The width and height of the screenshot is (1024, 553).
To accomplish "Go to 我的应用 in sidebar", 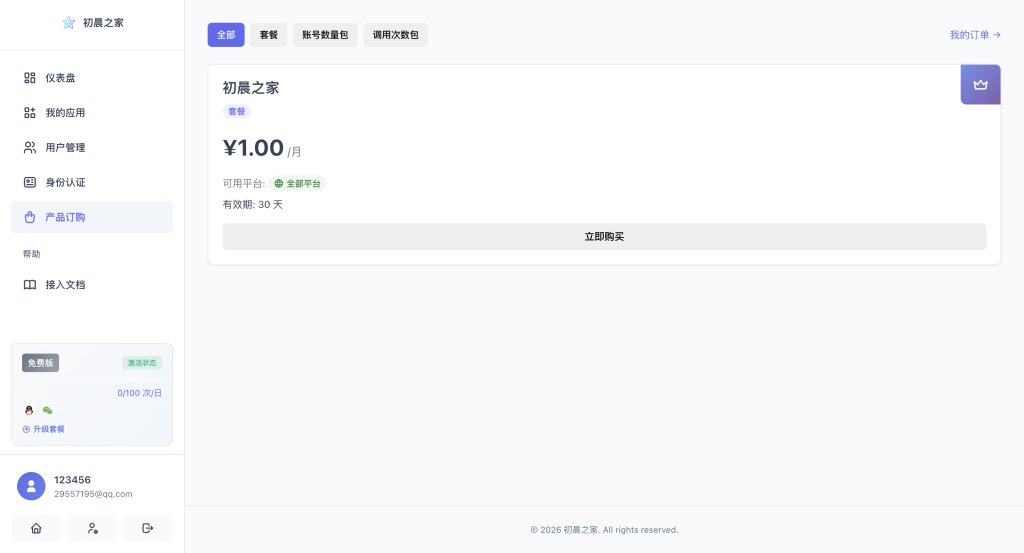I will (x=92, y=113).
